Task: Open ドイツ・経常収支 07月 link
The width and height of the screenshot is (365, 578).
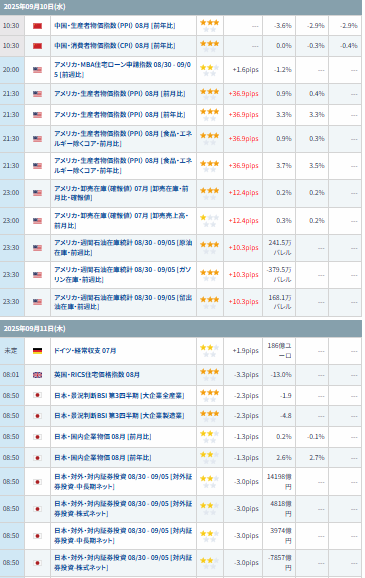Action: 85,351
